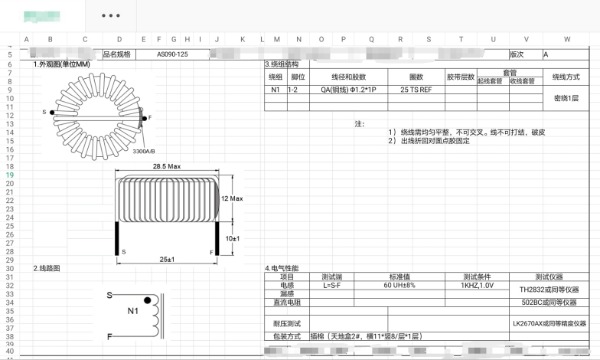Screen dimensions: 600x360
Task: Select row 19 header
Action: pos(10,175)
